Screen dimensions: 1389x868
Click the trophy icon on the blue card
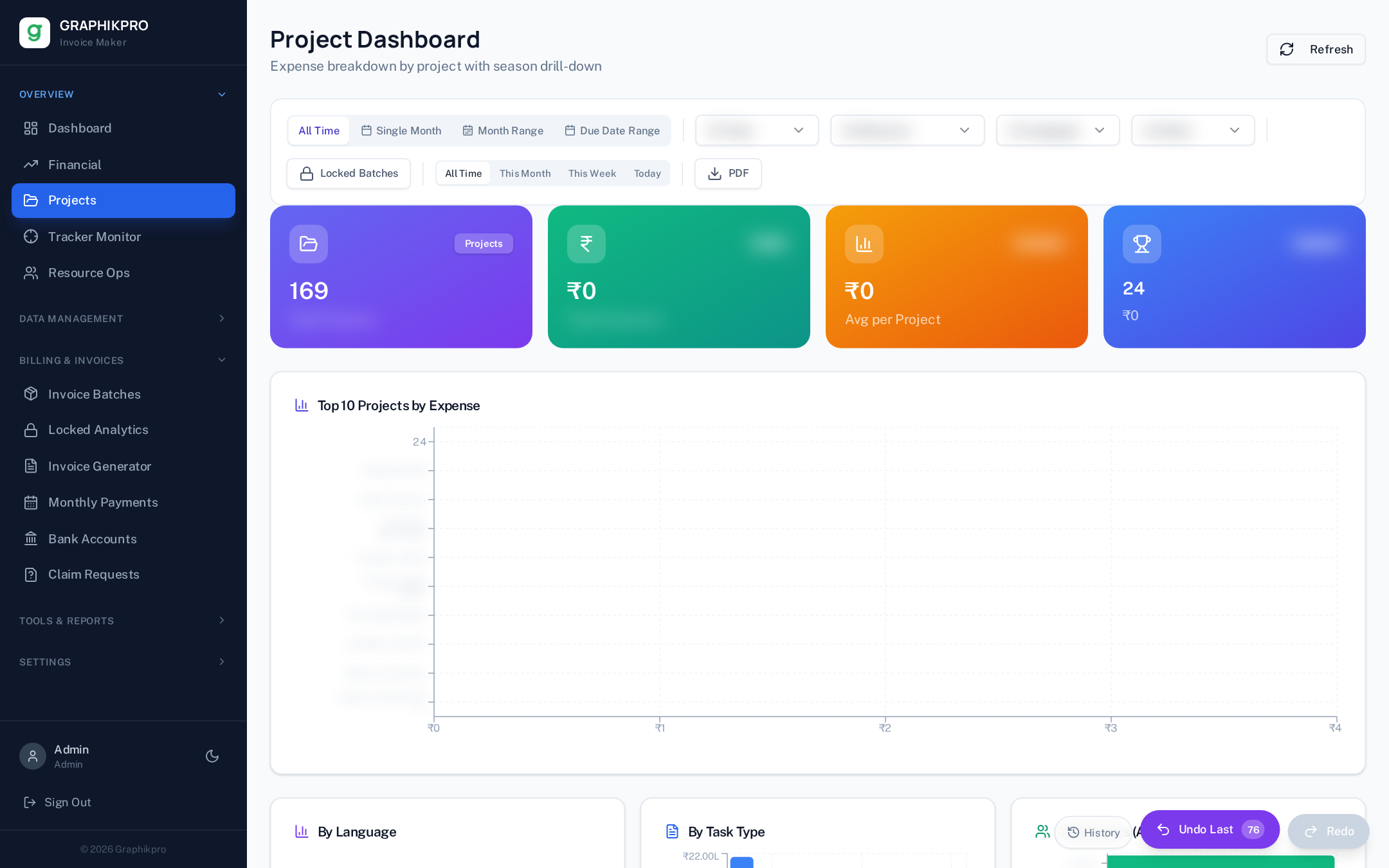point(1142,244)
